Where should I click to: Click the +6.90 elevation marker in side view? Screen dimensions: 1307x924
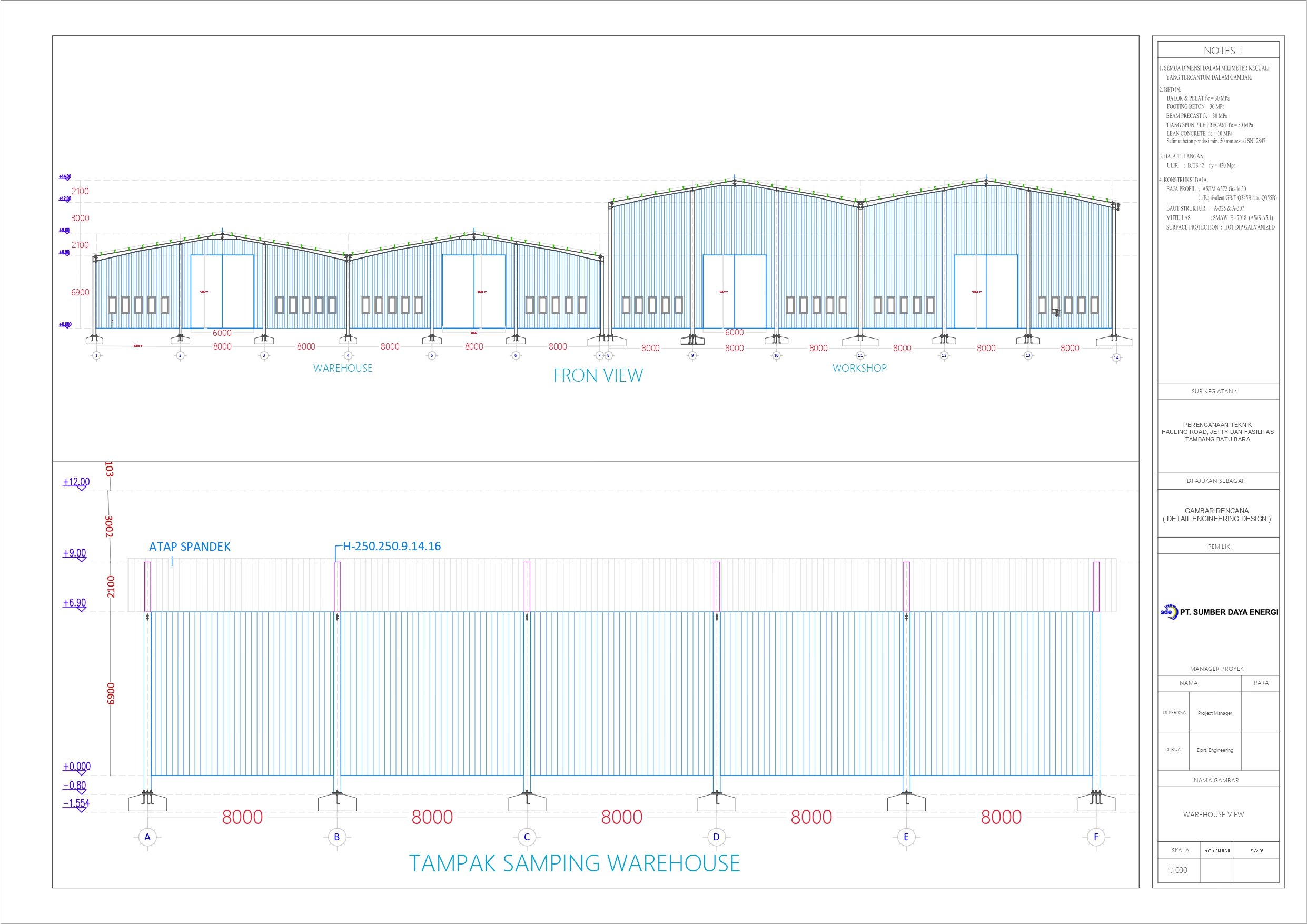click(x=75, y=603)
